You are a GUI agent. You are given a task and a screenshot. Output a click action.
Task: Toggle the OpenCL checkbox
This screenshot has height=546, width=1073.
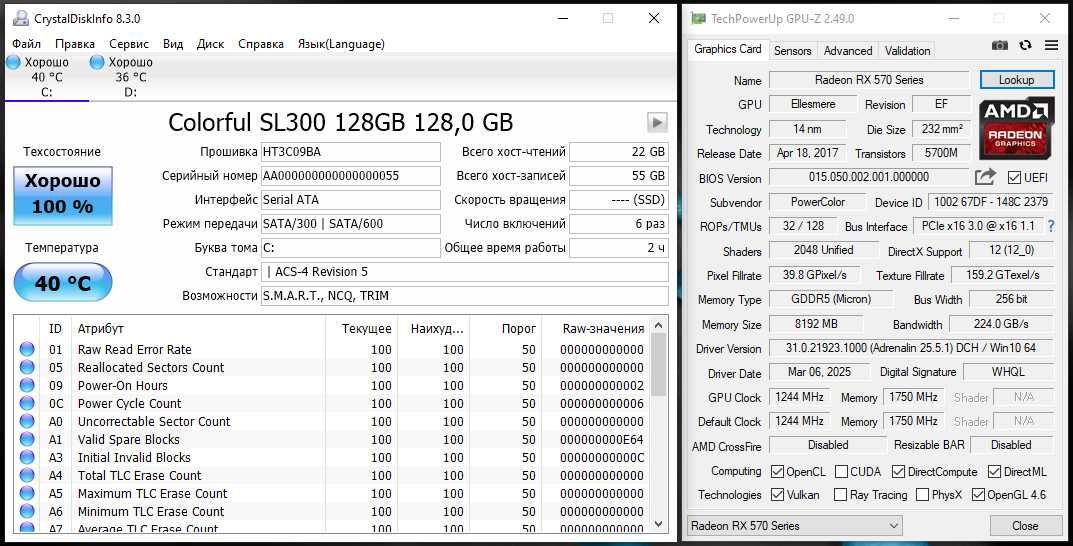point(777,471)
